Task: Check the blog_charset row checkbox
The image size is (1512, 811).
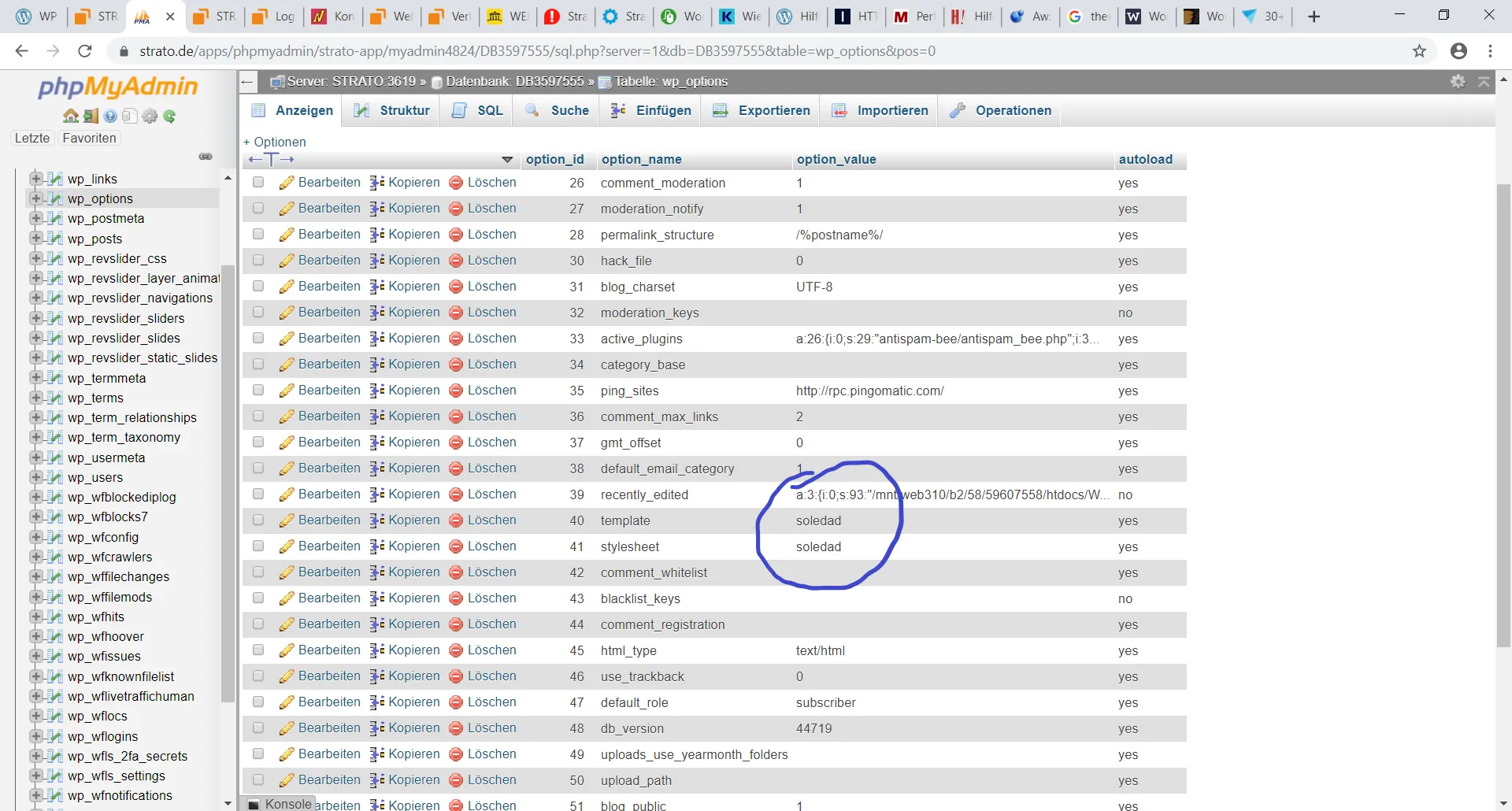Action: tap(258, 287)
